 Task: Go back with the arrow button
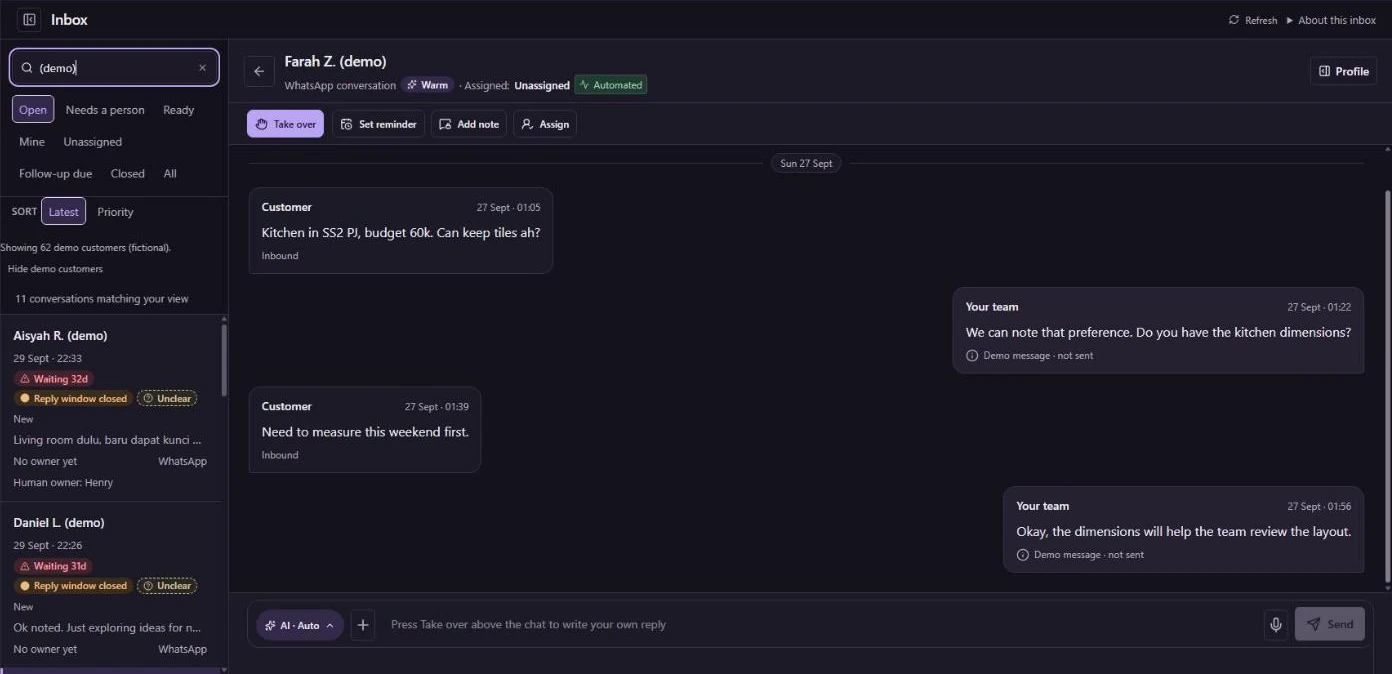pyautogui.click(x=259, y=71)
